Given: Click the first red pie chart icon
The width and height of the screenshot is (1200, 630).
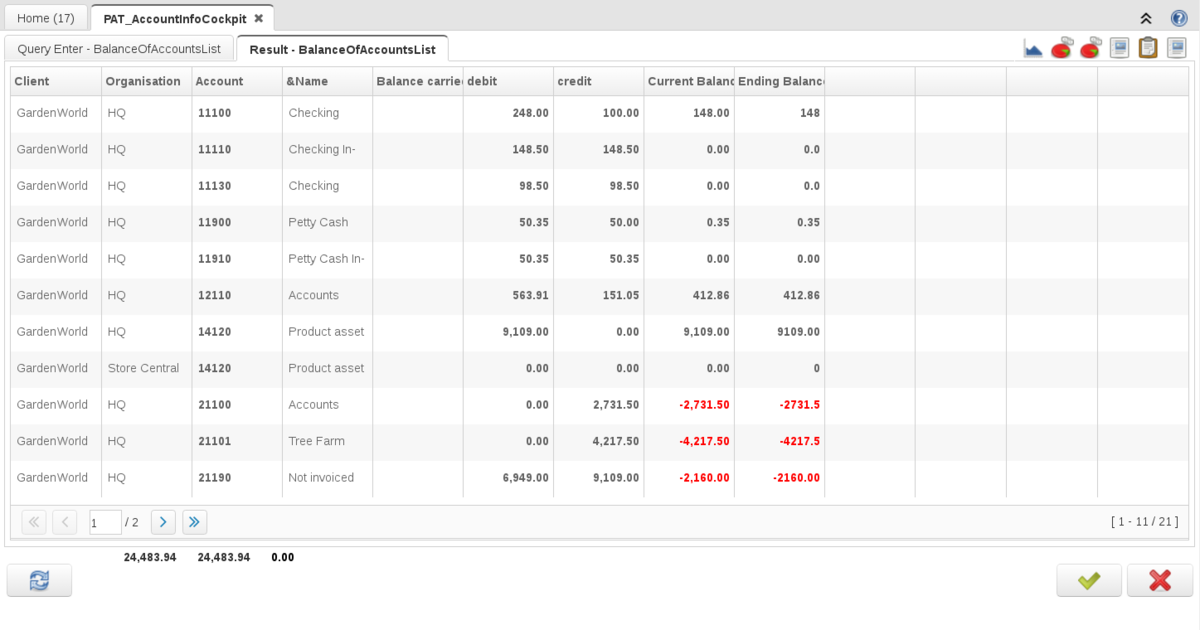Looking at the screenshot, I should [x=1062, y=48].
